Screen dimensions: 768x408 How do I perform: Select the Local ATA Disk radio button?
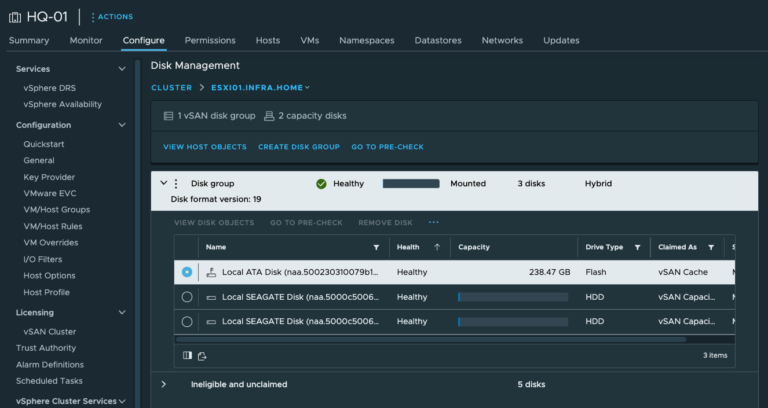187,272
